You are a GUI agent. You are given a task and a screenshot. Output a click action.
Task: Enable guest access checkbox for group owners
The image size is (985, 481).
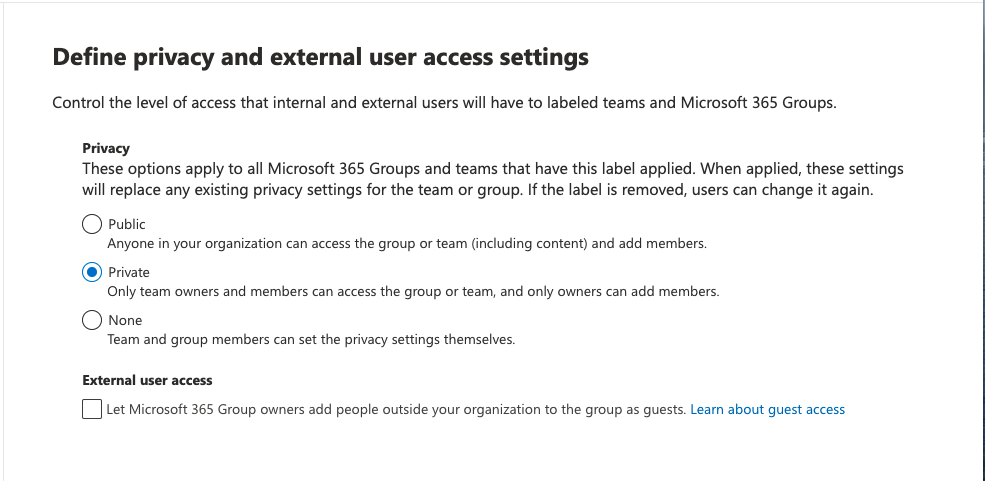[x=92, y=409]
